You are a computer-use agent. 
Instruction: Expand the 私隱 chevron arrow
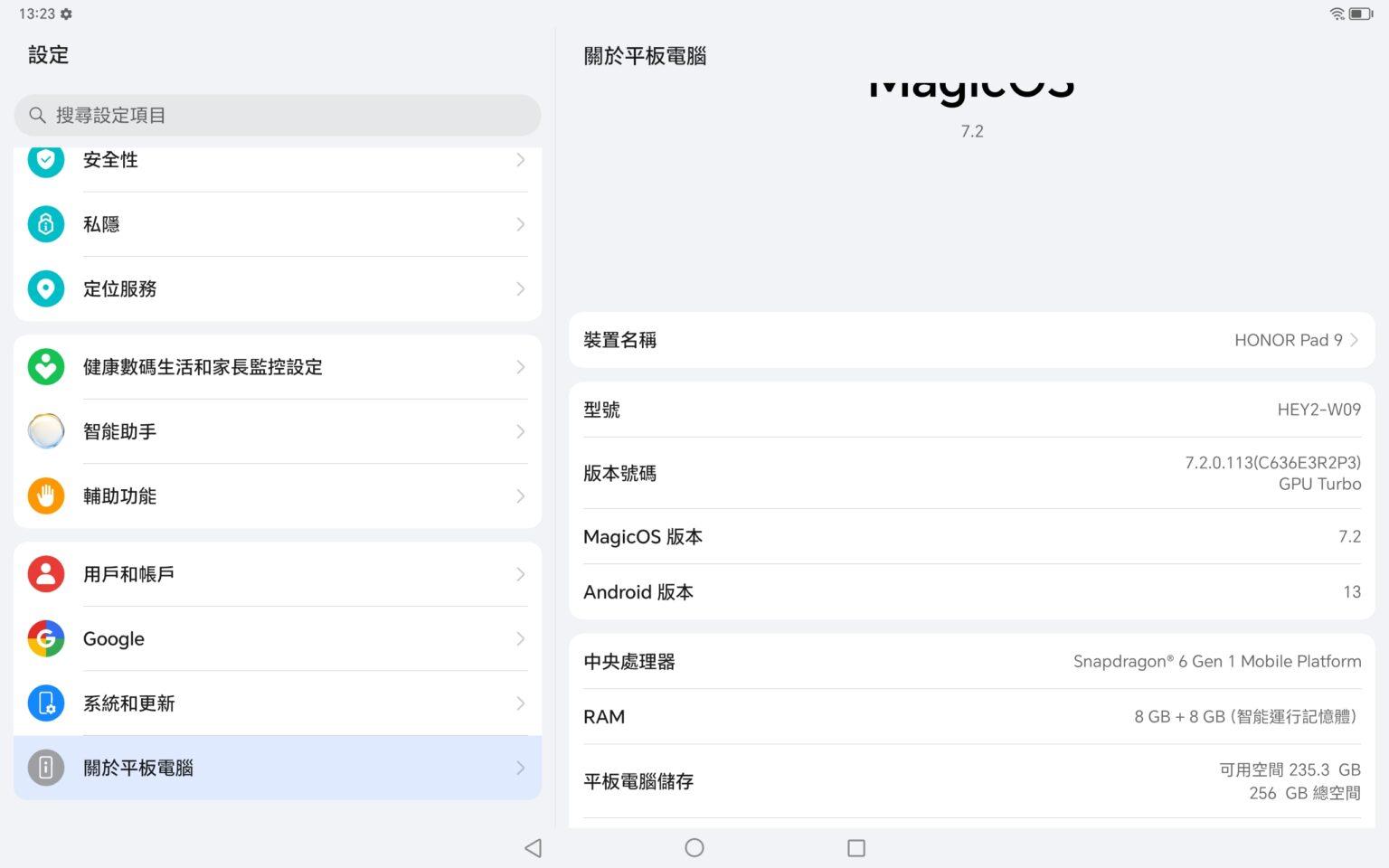click(x=521, y=224)
